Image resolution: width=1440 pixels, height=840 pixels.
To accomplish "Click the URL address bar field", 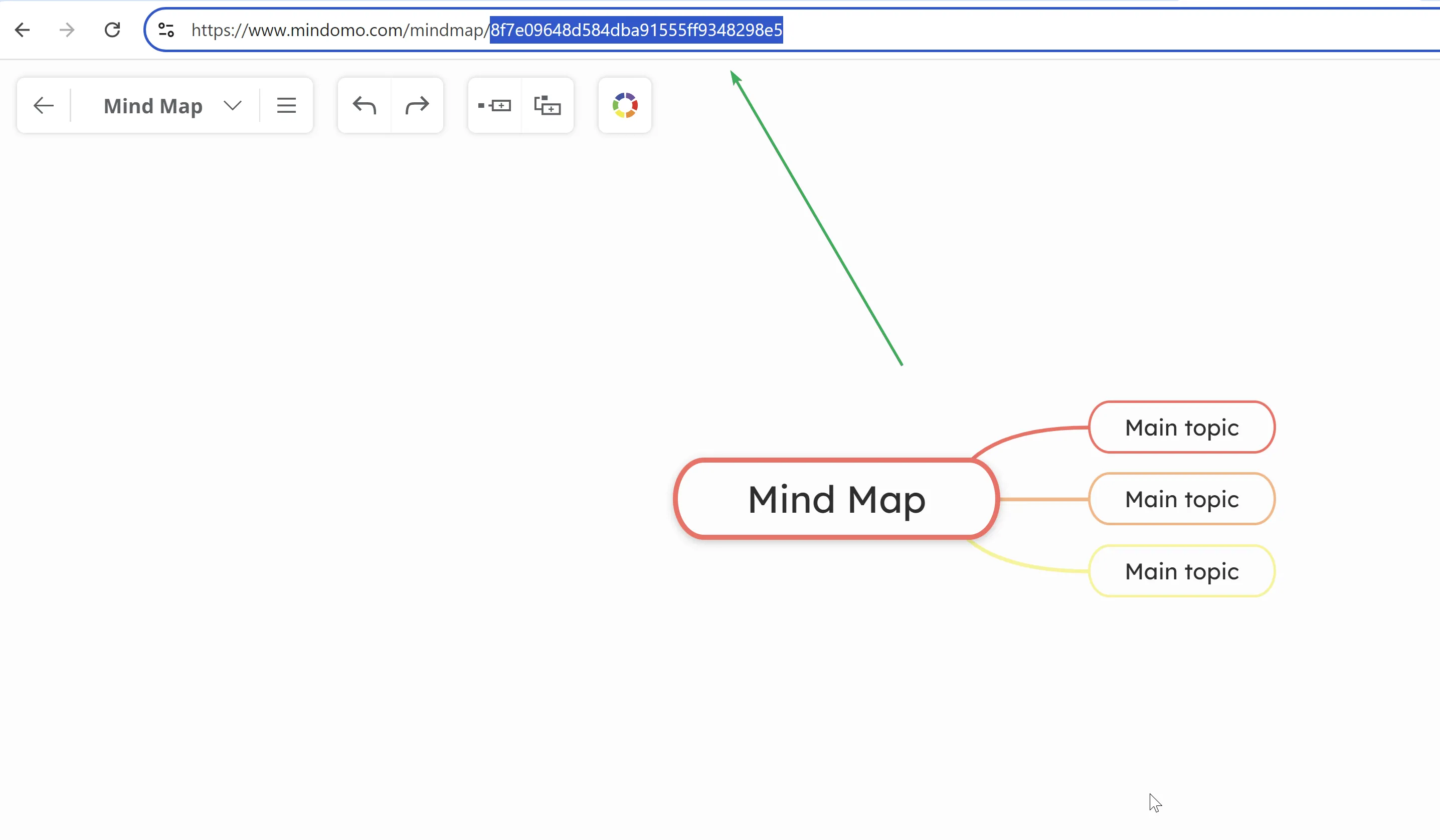I will point(1028,30).
